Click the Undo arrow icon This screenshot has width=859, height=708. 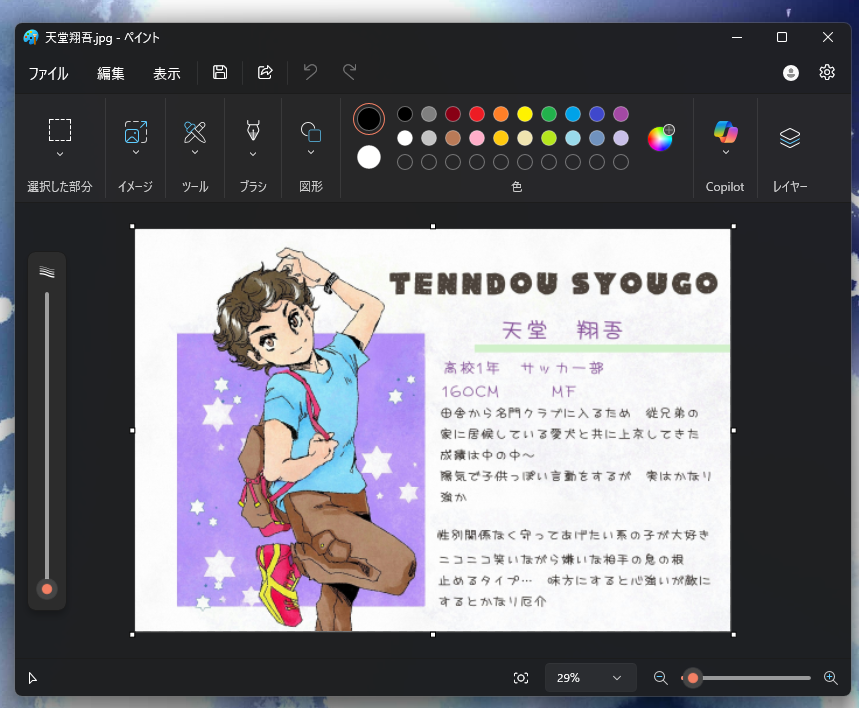pyautogui.click(x=310, y=72)
